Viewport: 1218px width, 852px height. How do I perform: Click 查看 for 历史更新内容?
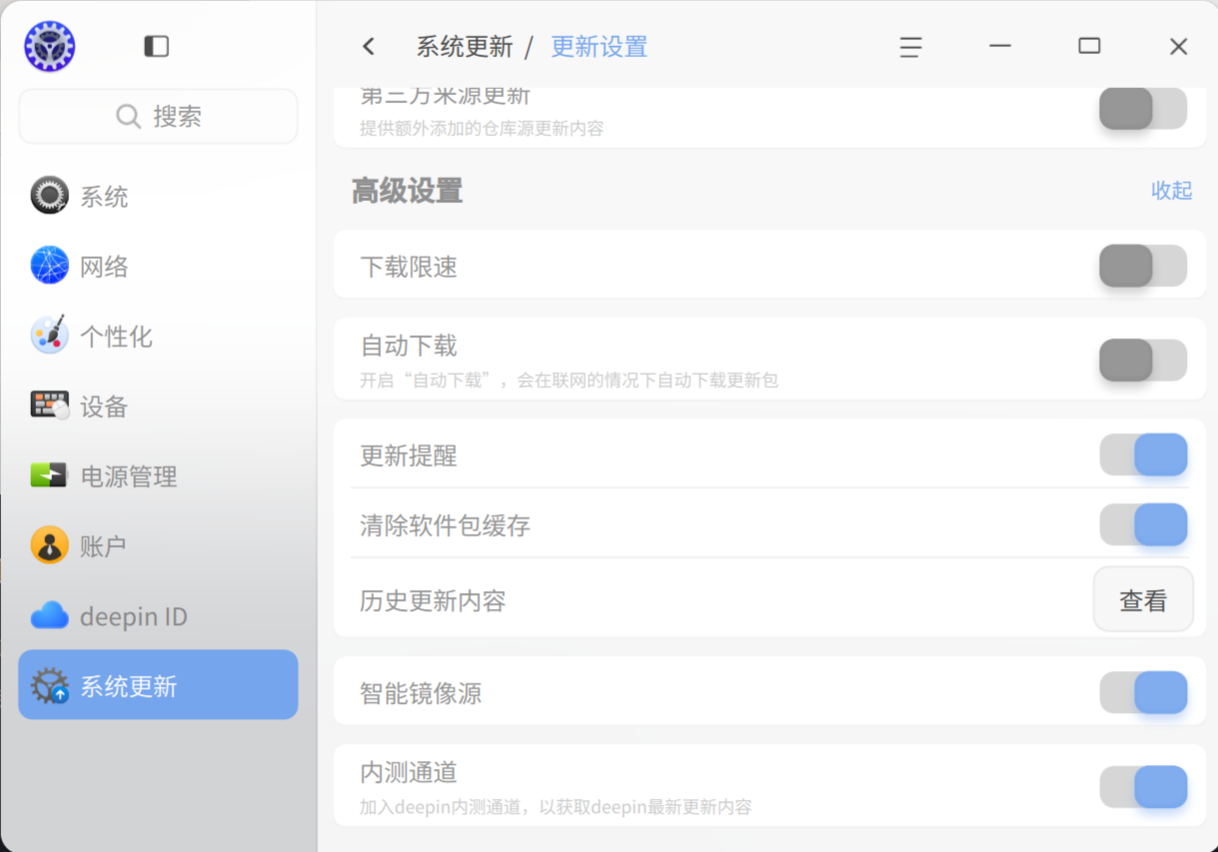(x=1143, y=600)
